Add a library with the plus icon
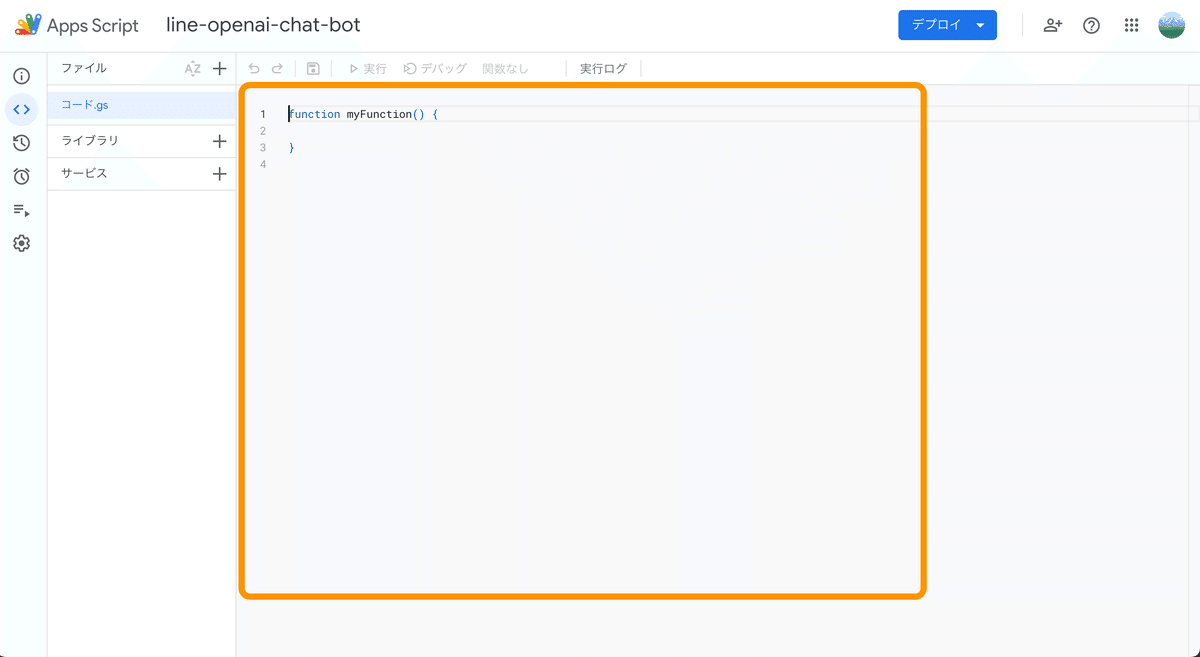 pos(220,141)
